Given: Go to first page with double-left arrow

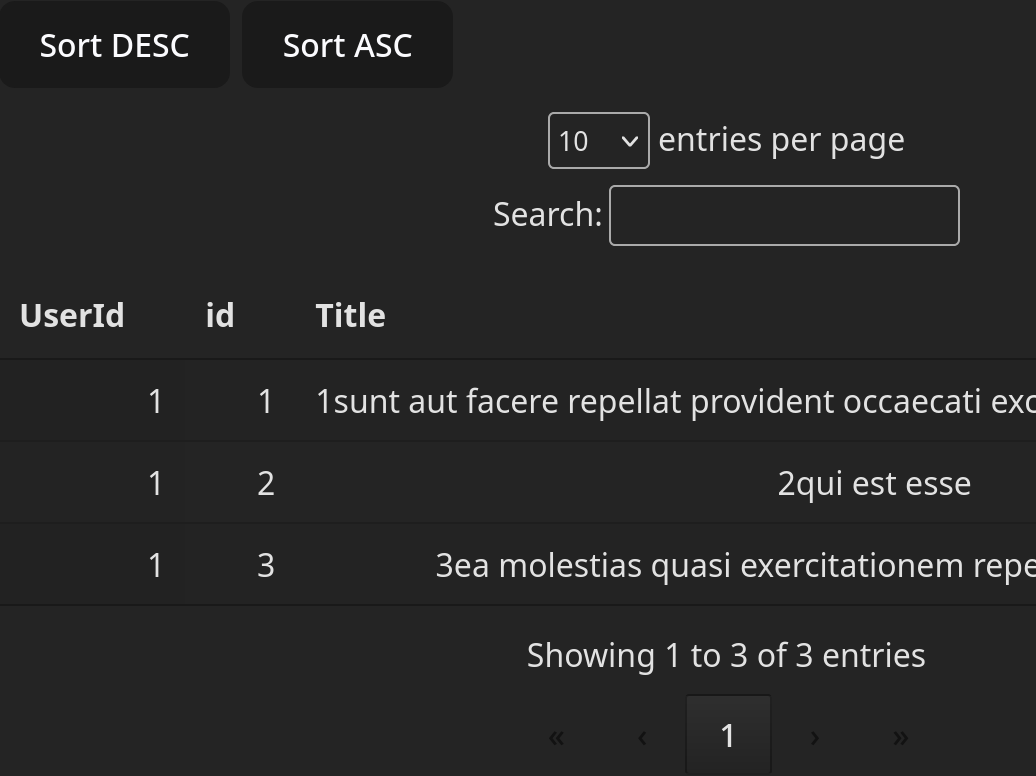Looking at the screenshot, I should pyautogui.click(x=557, y=737).
